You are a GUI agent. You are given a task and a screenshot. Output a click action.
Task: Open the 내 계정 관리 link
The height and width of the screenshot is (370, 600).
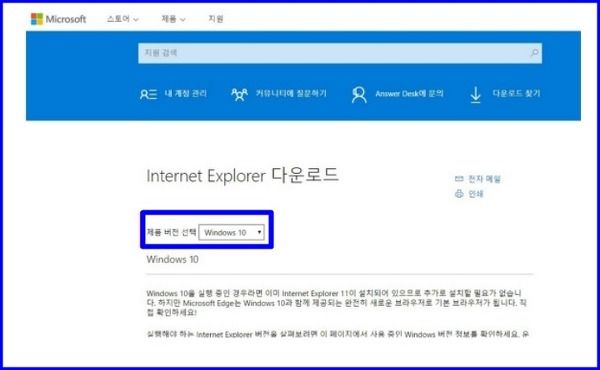(186, 93)
